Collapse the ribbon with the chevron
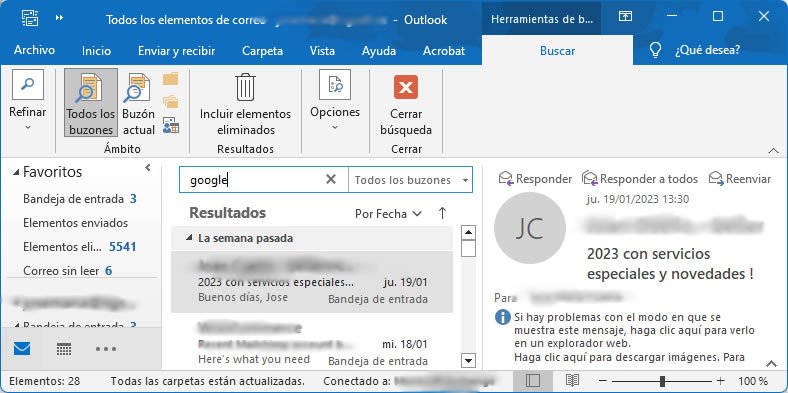 (774, 150)
